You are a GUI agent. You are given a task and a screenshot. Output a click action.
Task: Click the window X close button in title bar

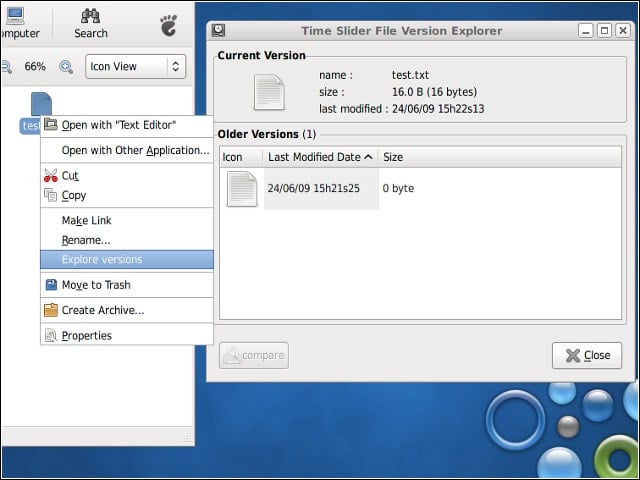[x=623, y=31]
